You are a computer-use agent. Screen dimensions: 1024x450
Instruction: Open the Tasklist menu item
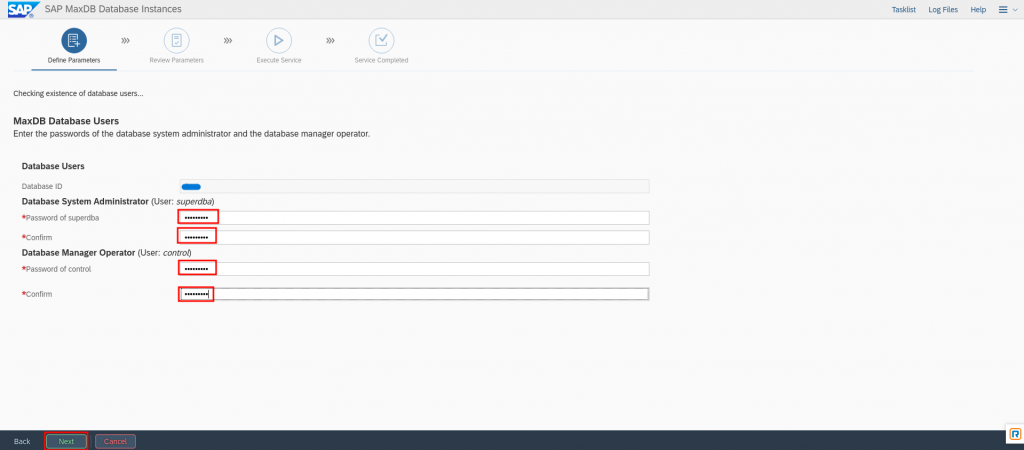coord(904,9)
